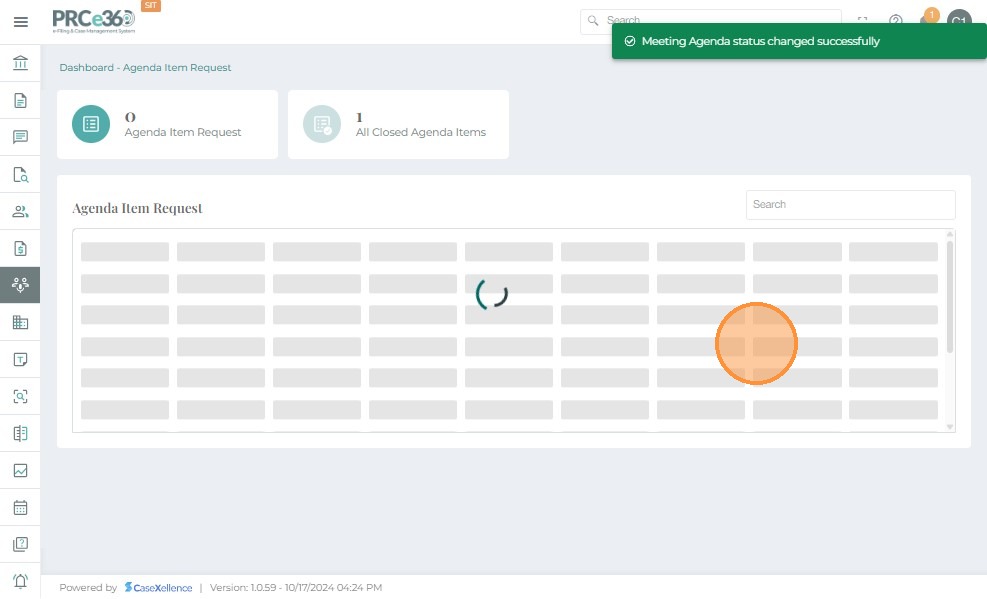Open the line chart sidebar icon
This screenshot has width=987, height=599.
click(20, 470)
